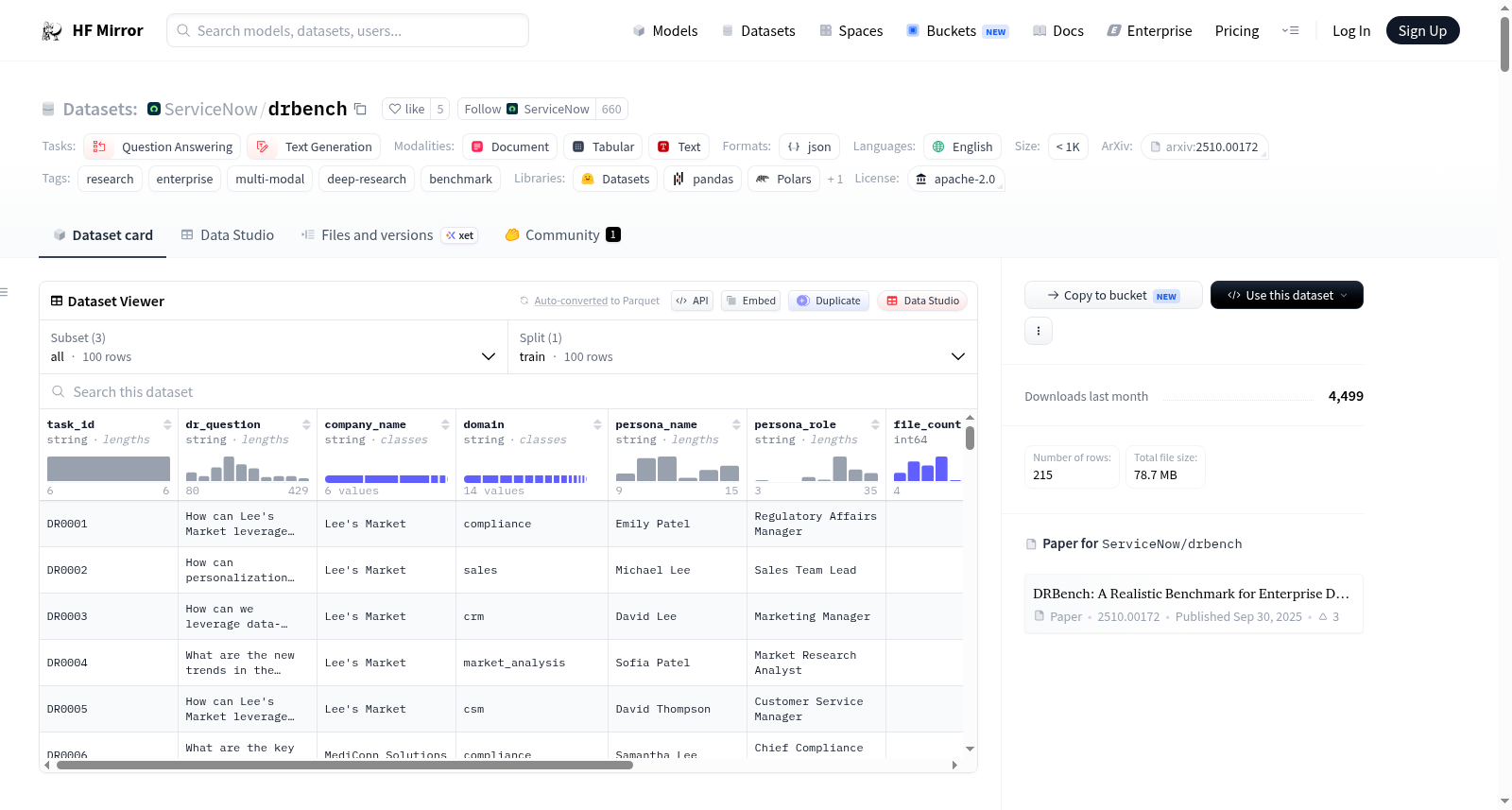Open Data Studio from the viewer header
Viewport: 1512px width, 810px height.
click(x=922, y=301)
